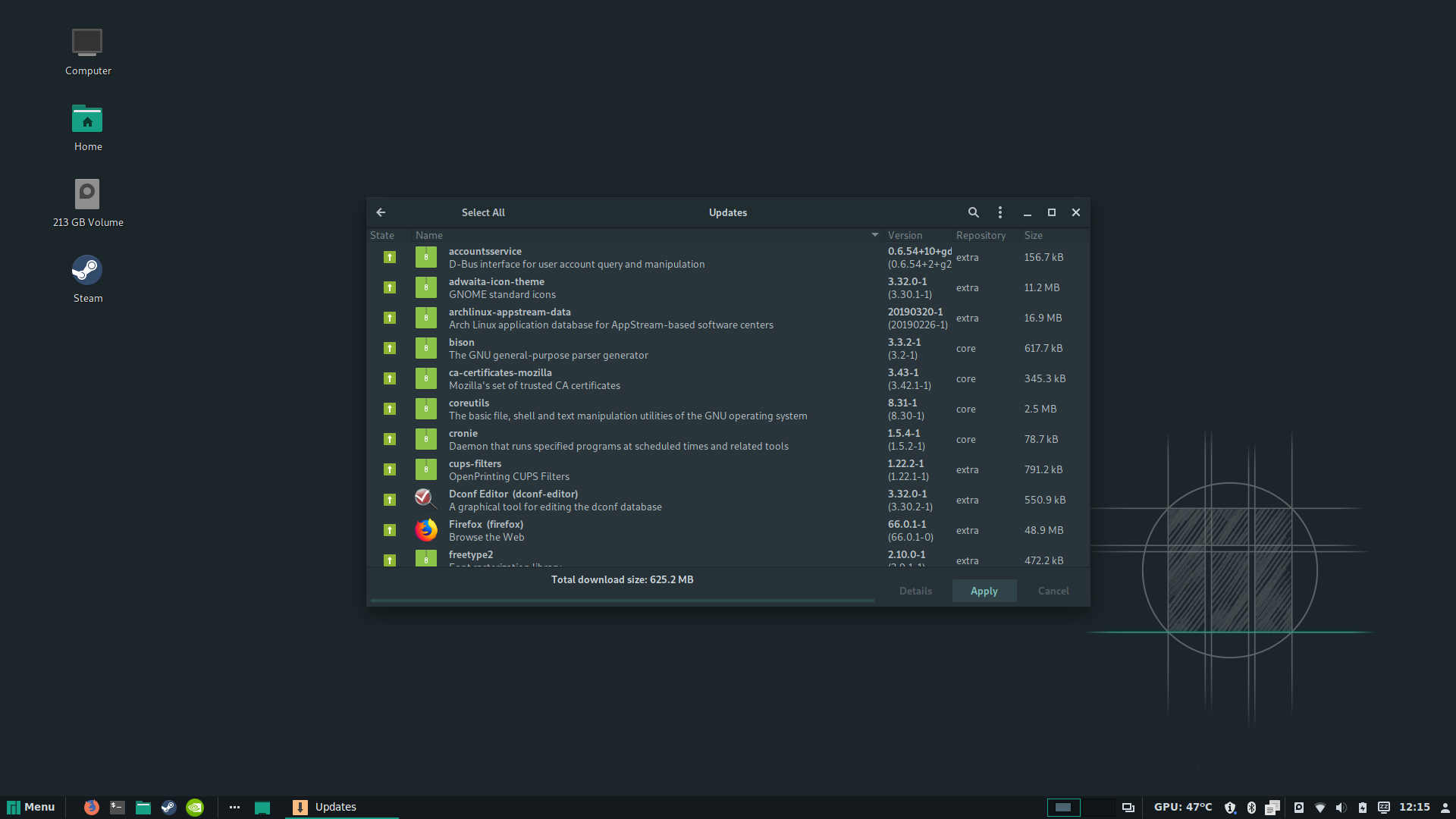Image resolution: width=1456 pixels, height=819 pixels.
Task: Toggle update state for archlinux-appstream-data
Action: pyautogui.click(x=389, y=318)
